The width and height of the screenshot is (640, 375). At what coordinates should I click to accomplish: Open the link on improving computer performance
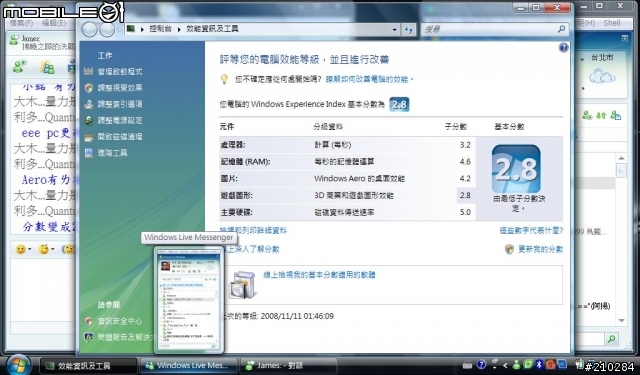369,79
